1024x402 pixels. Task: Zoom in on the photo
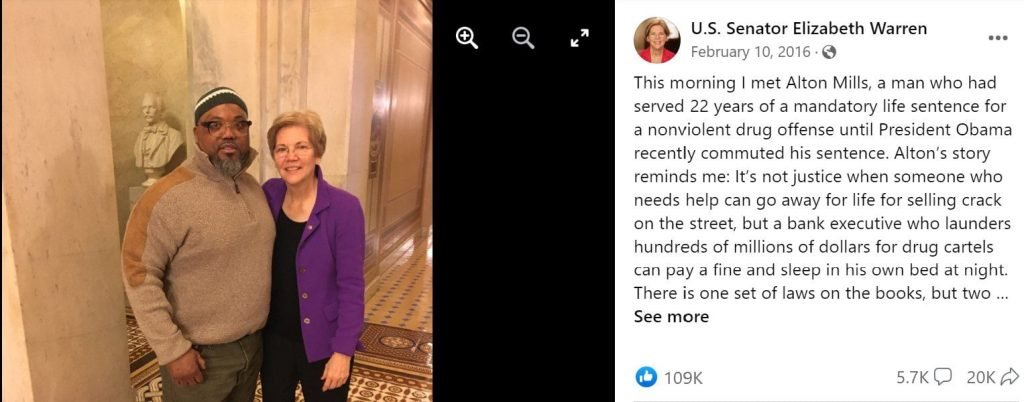click(467, 39)
